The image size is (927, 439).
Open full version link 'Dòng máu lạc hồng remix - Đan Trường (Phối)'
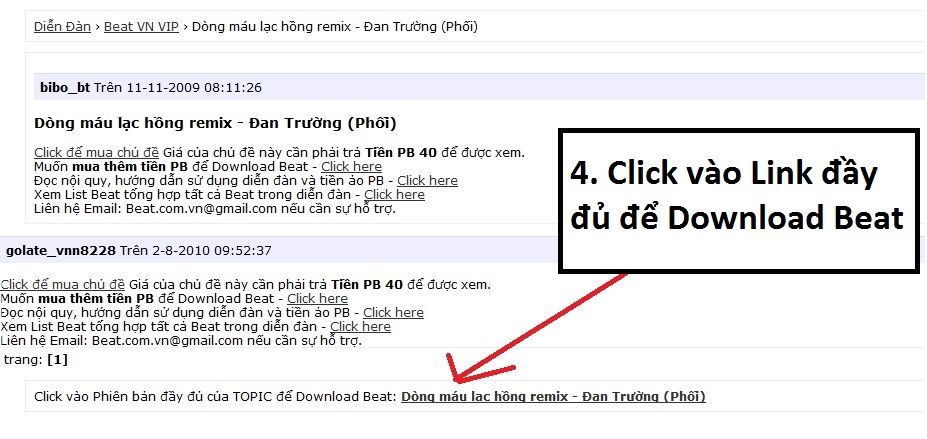tap(553, 396)
